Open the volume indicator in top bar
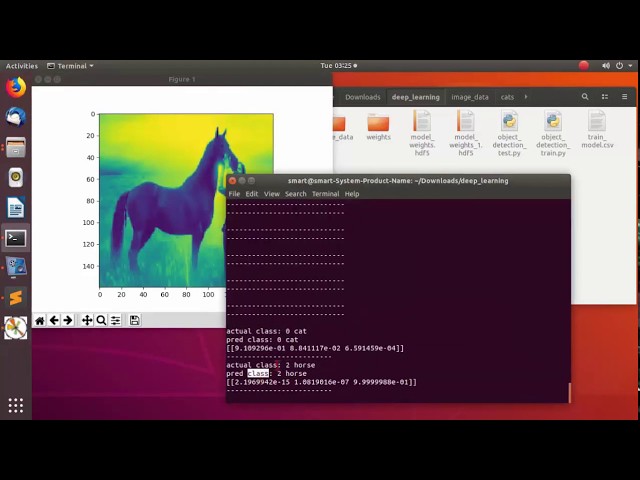 click(606, 66)
